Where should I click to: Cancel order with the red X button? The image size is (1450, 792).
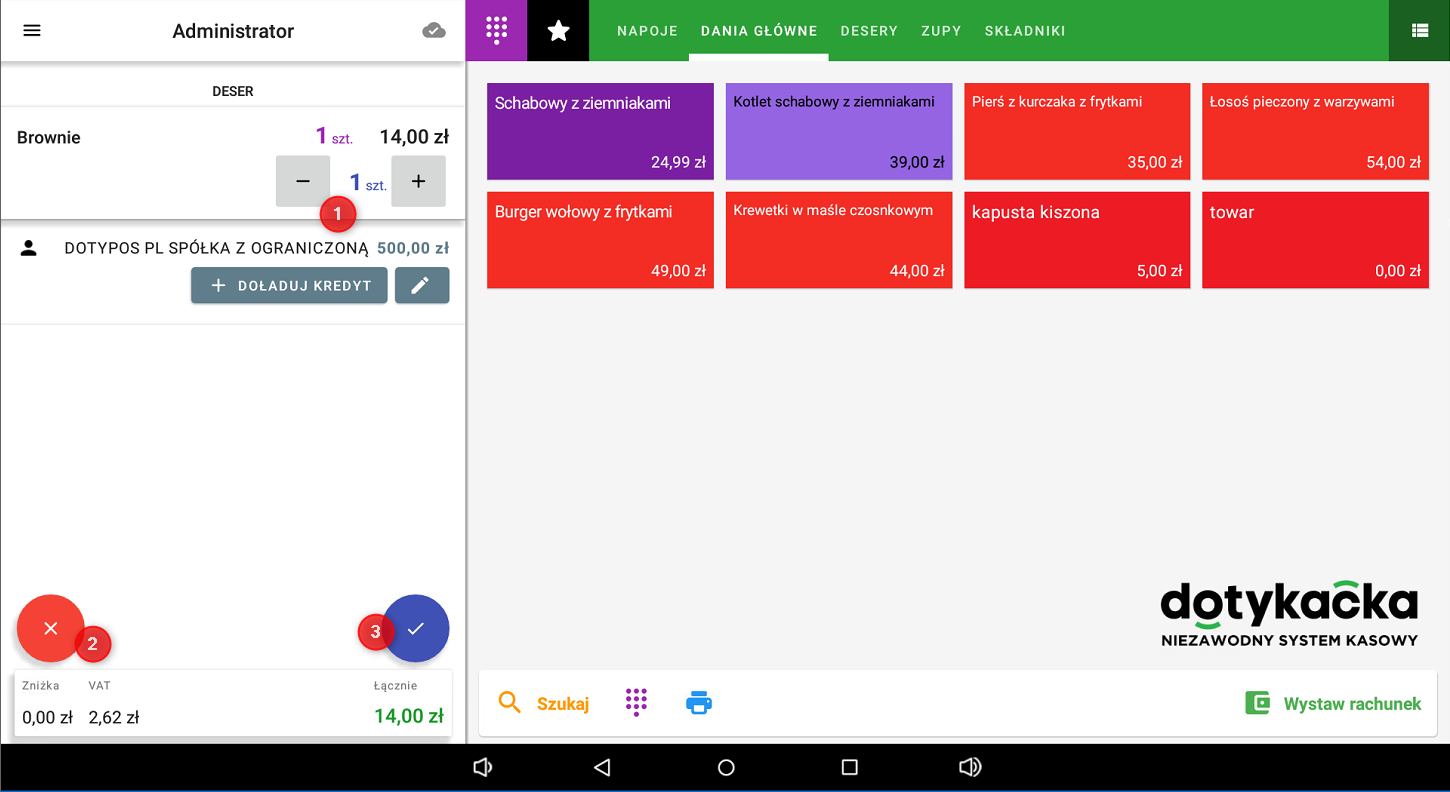[x=50, y=628]
